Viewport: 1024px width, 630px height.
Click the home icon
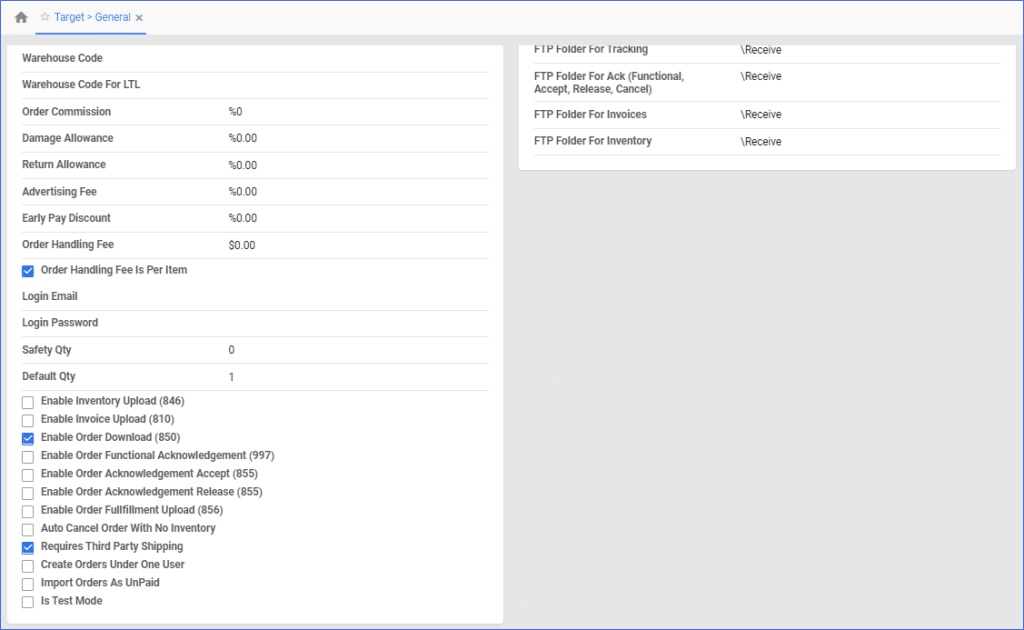click(x=21, y=17)
